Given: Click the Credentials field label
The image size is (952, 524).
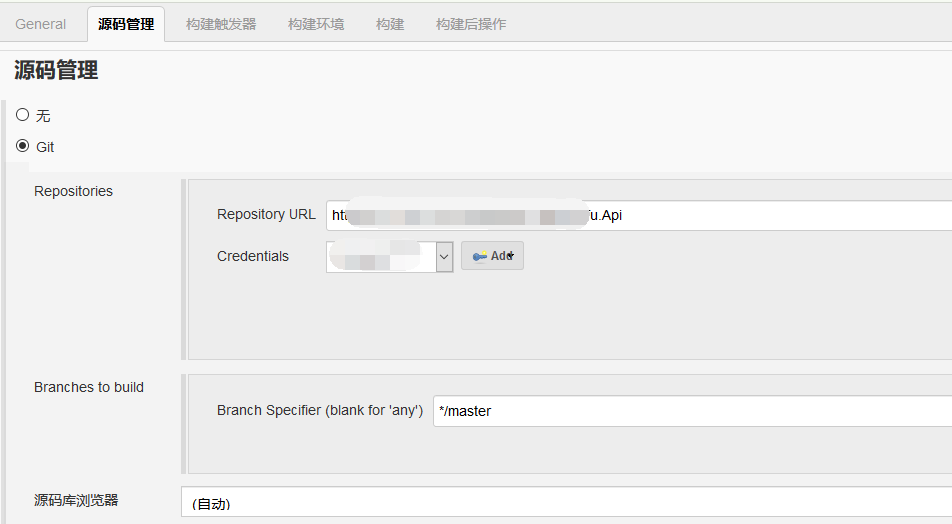Looking at the screenshot, I should [x=253, y=256].
